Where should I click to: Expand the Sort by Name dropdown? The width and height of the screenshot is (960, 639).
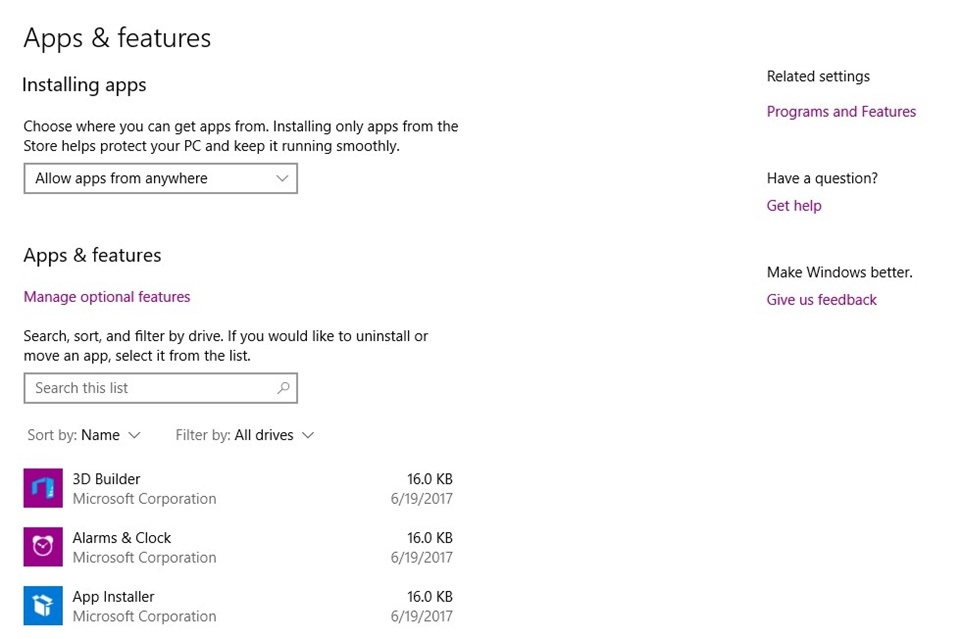click(84, 435)
